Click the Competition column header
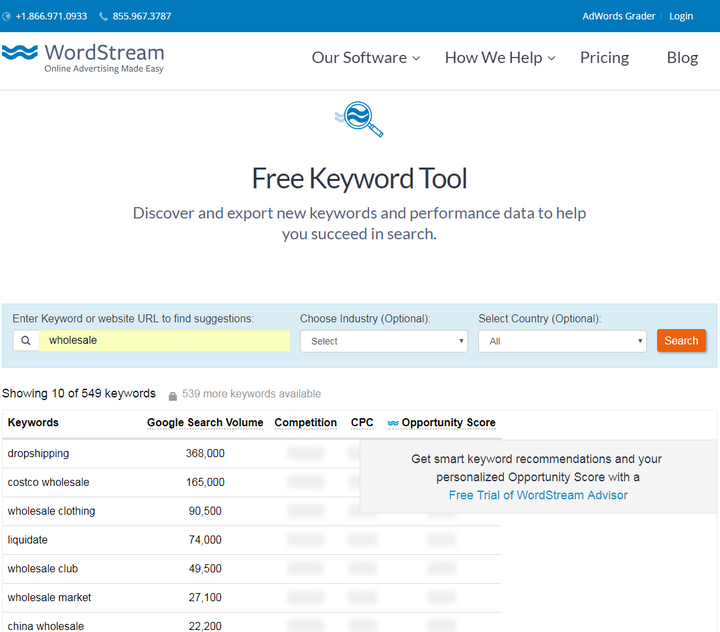The height and width of the screenshot is (632, 720). pyautogui.click(x=305, y=423)
